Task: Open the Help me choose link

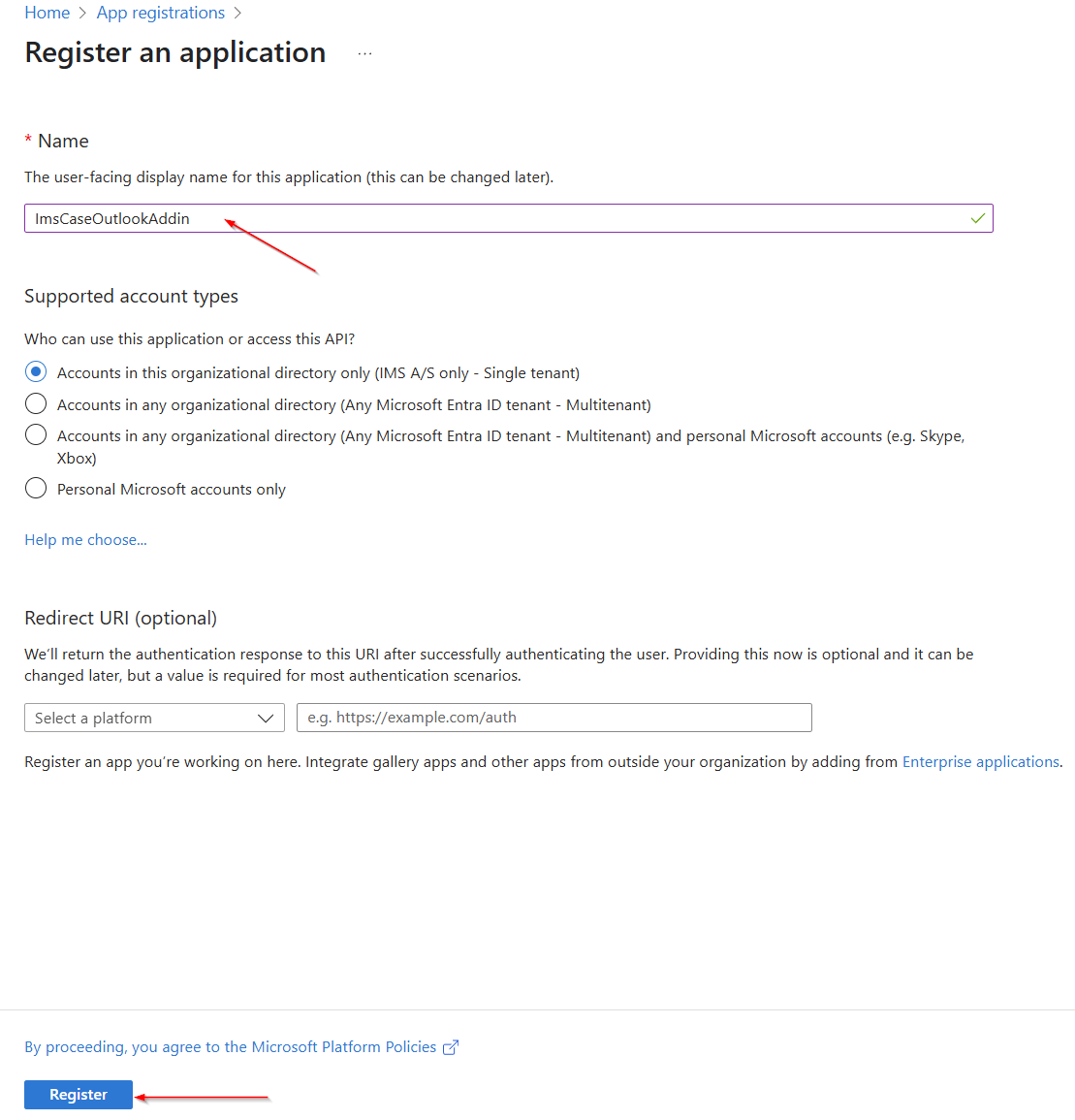Action: pyautogui.click(x=85, y=540)
